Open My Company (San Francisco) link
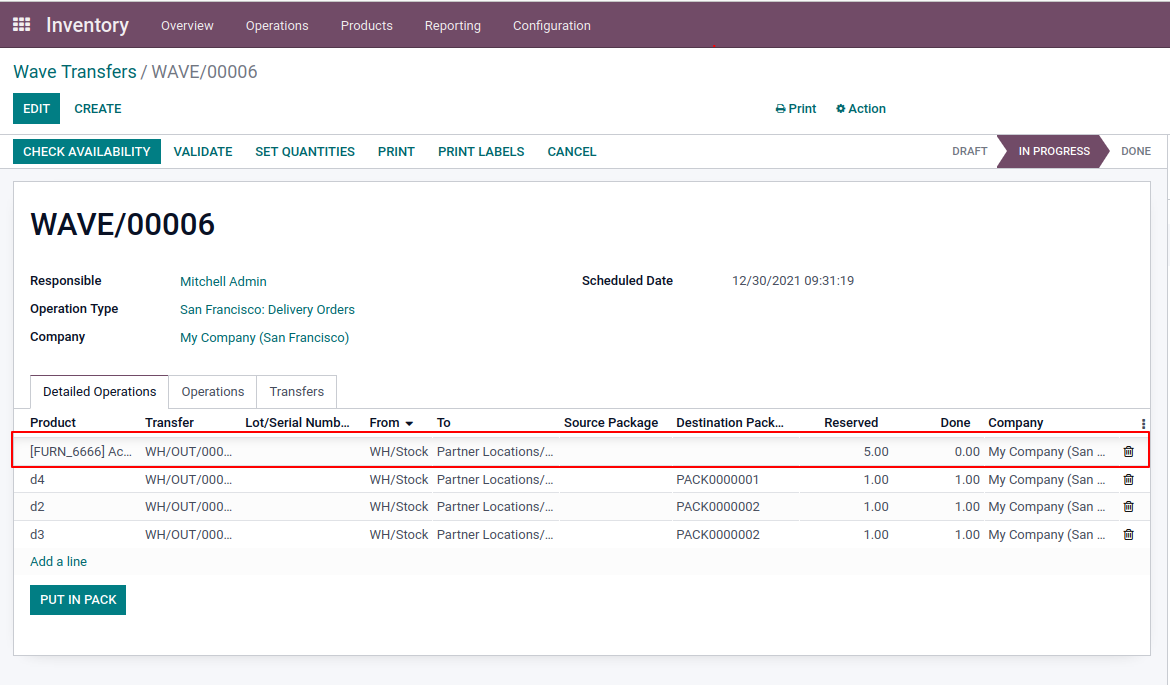The image size is (1170, 685). click(x=264, y=337)
